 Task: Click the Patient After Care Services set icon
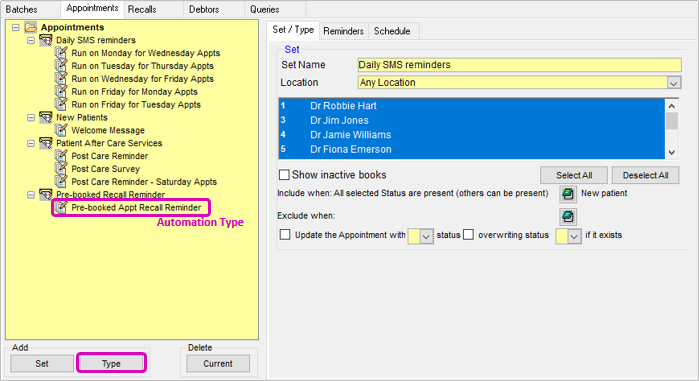point(45,143)
